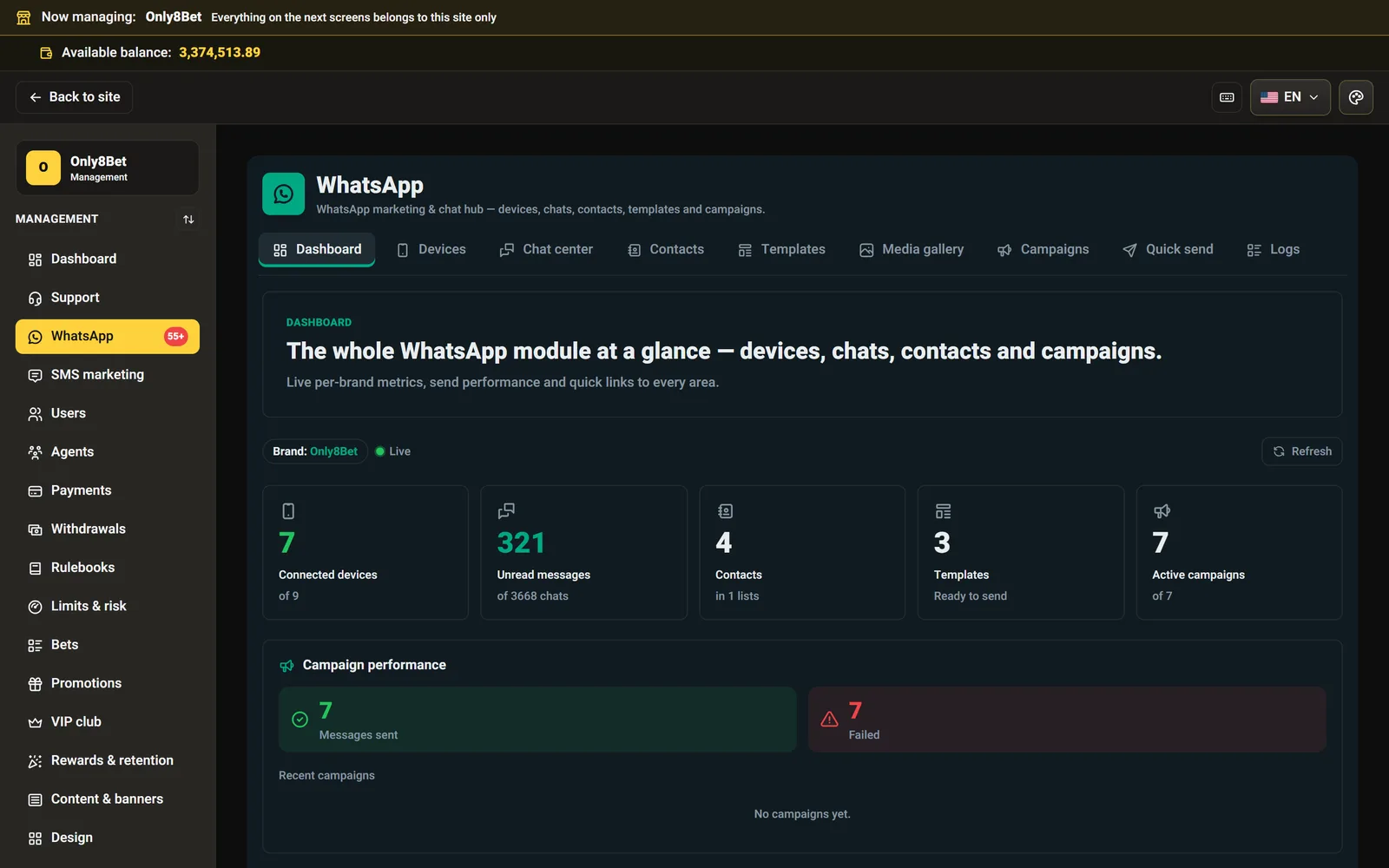Go back to site
Image resolution: width=1389 pixels, height=868 pixels.
(74, 97)
